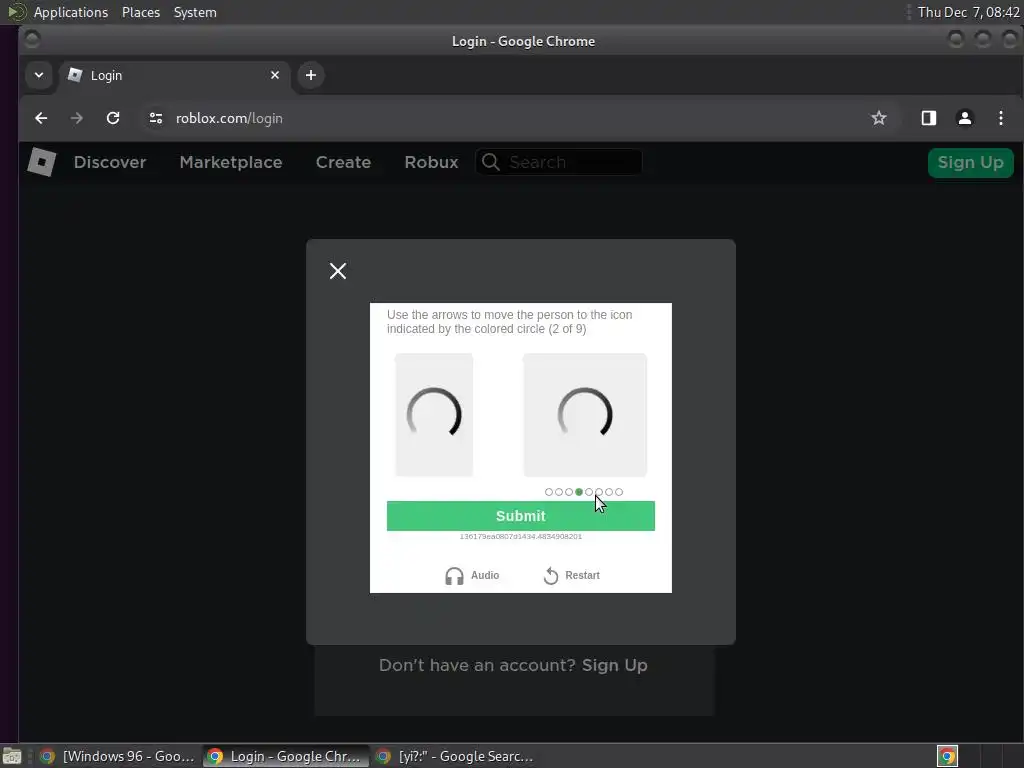Go to the Create page

coord(343,162)
